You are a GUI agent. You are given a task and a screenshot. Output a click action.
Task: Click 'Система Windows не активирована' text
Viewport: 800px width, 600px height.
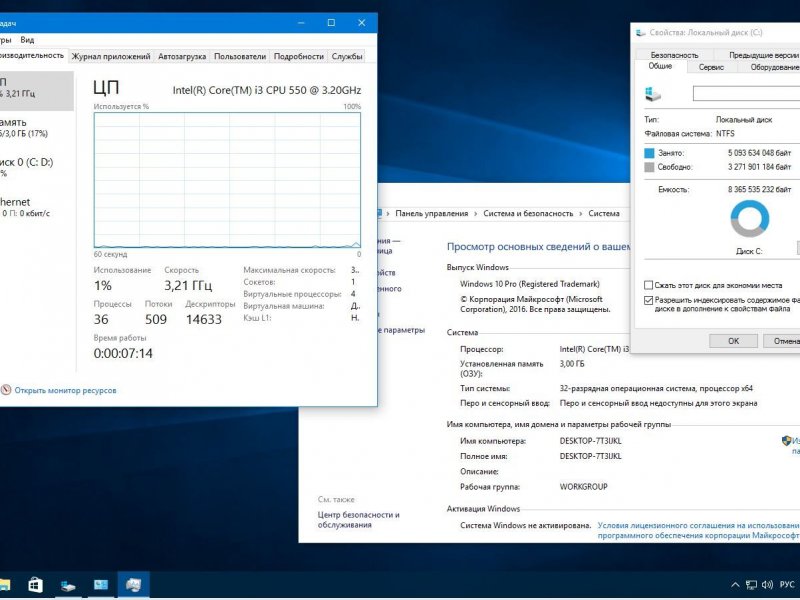526,525
